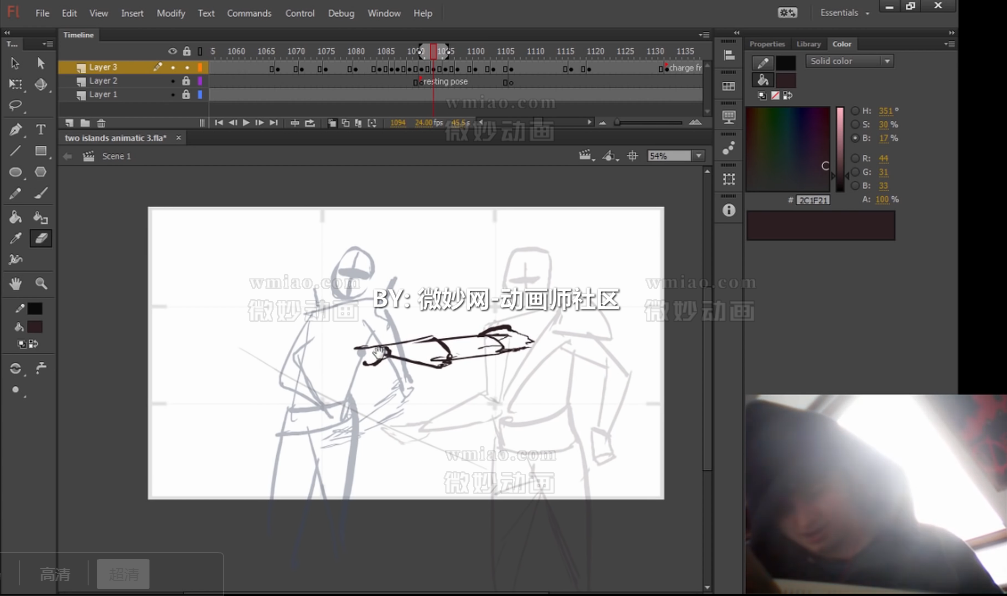Choose the Lasso tool
Viewport: 1007px width, 596px height.
(x=16, y=107)
